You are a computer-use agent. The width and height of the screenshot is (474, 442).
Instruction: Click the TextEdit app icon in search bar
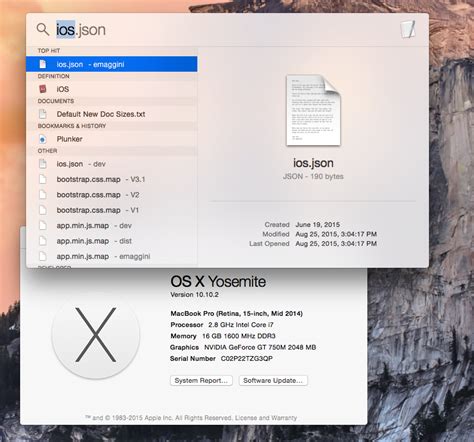408,29
